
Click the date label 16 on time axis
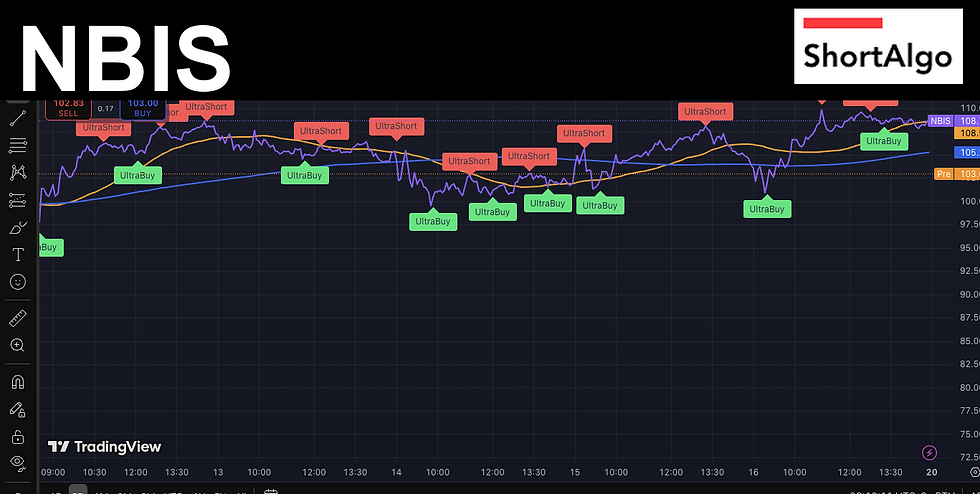[753, 472]
